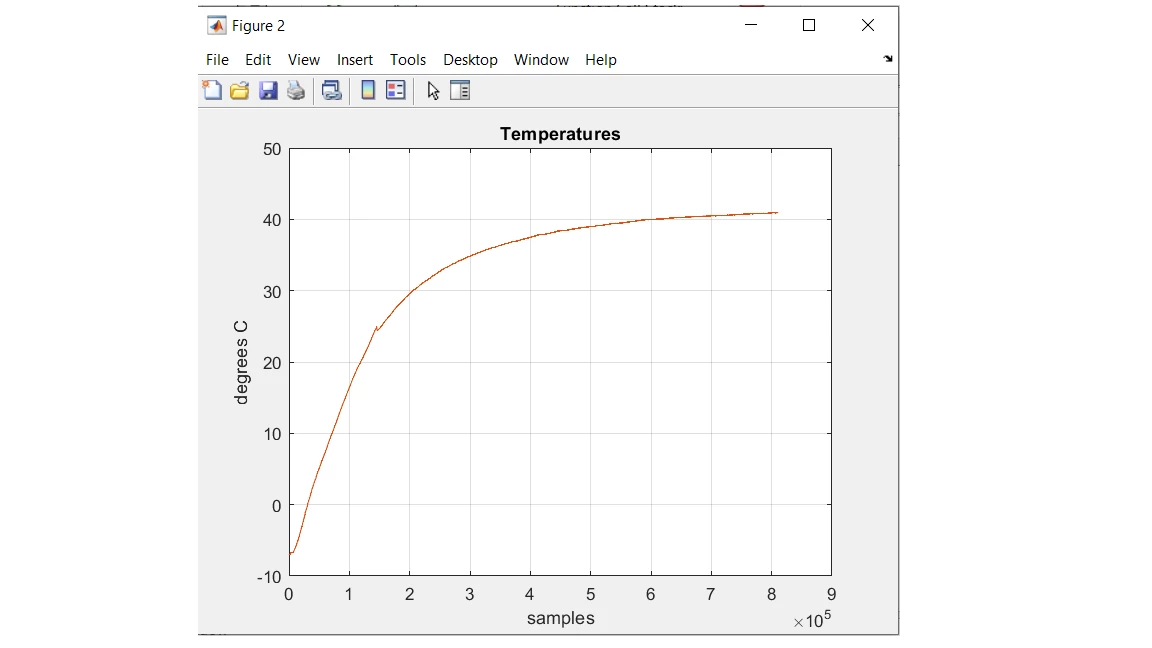Image resolution: width=1152 pixels, height=648 pixels.
Task: Dock the figure using the corner arrow
Action: (x=888, y=59)
